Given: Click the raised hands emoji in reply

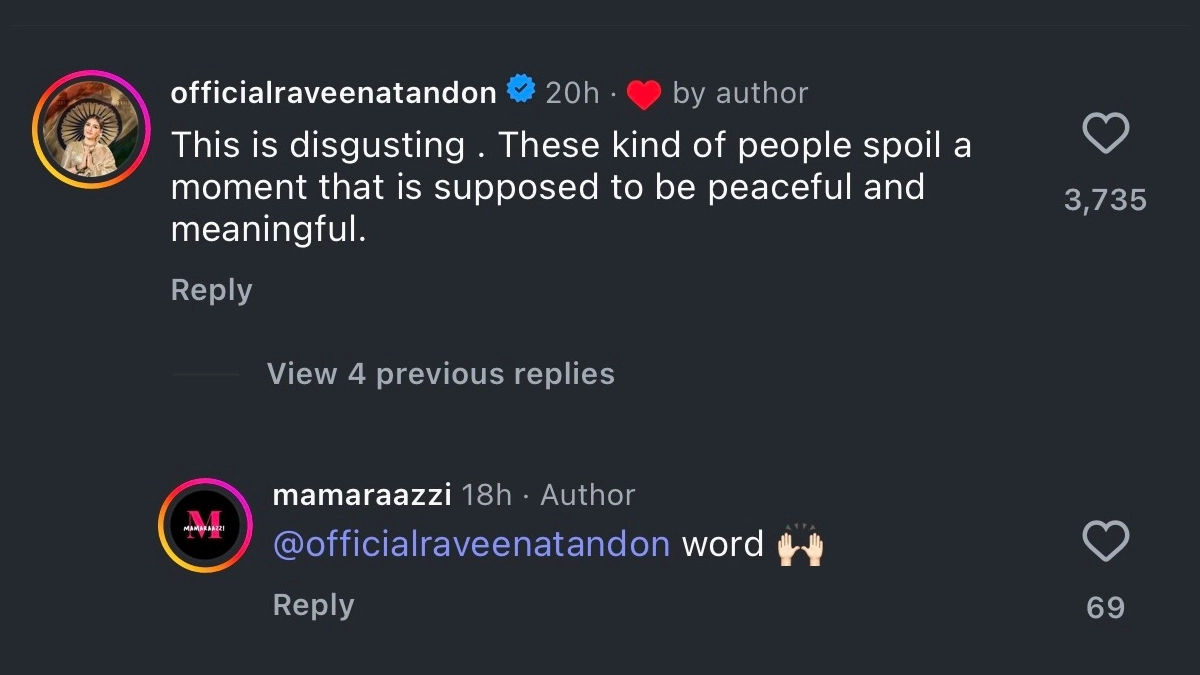Looking at the screenshot, I should coord(800,546).
